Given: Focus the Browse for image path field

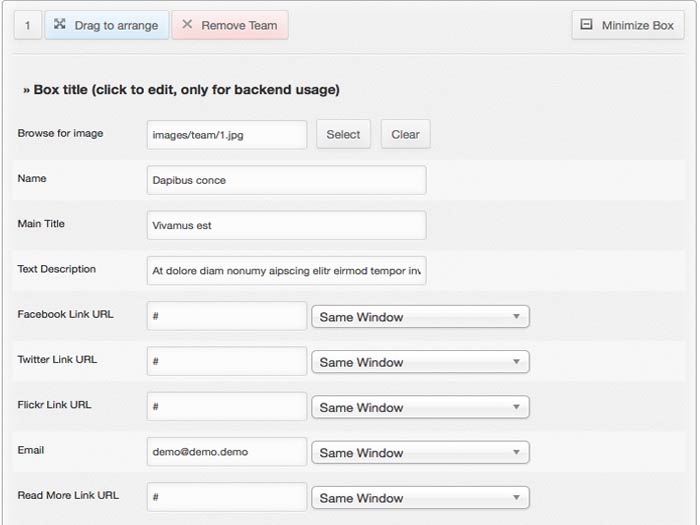Looking at the screenshot, I should pyautogui.click(x=226, y=135).
